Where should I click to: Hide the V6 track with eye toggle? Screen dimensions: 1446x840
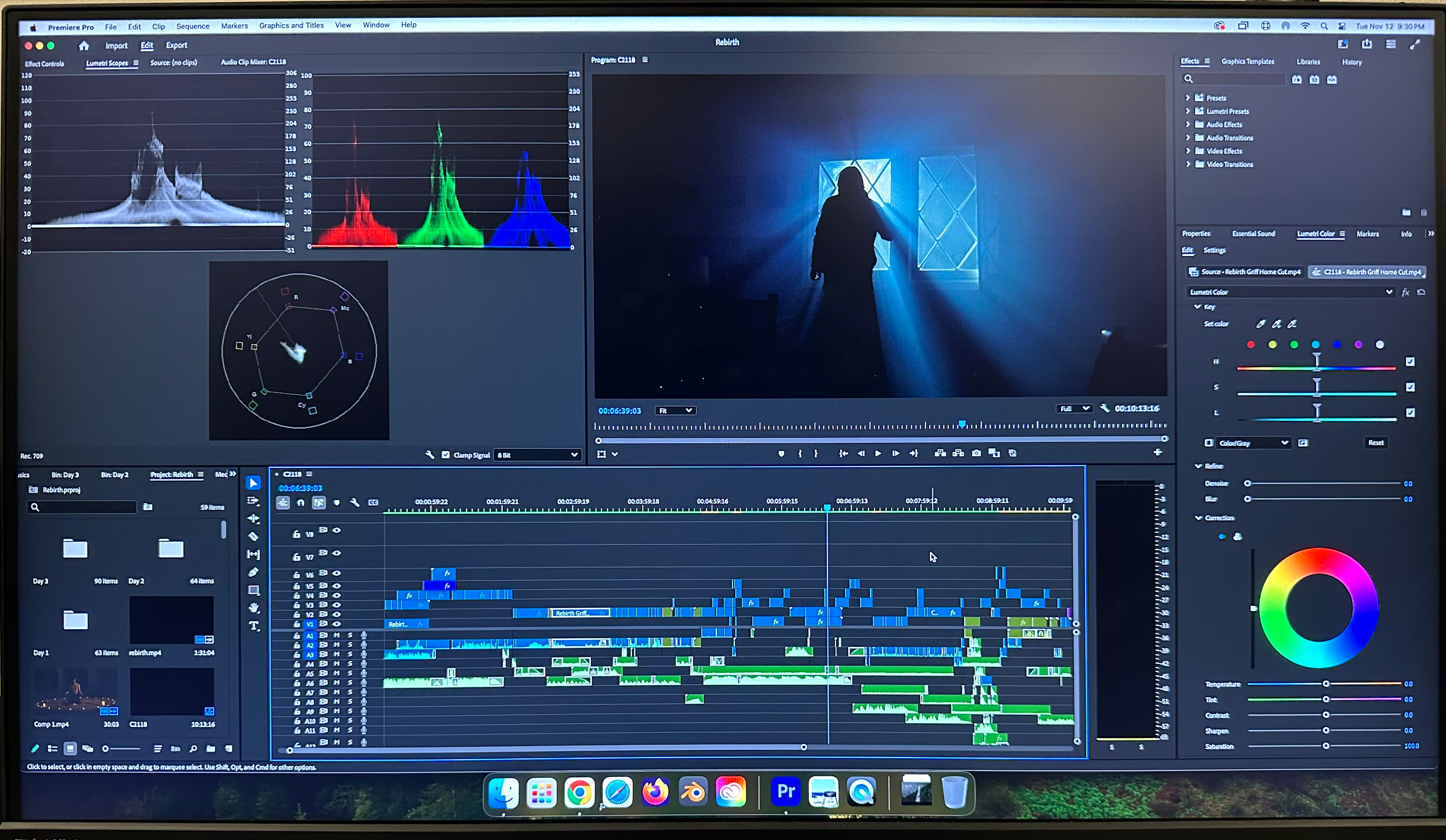pos(337,573)
